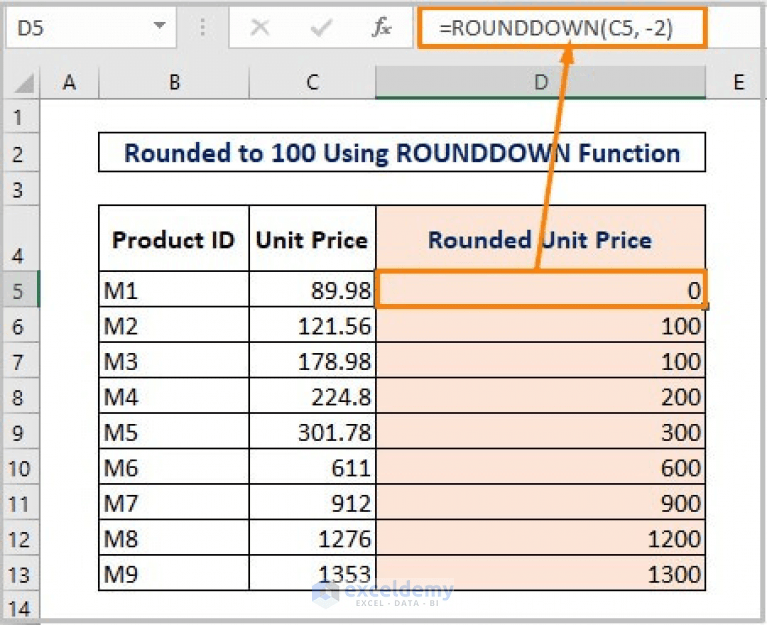This screenshot has height=625, width=767.
Task: Select row 10 header
Action: pyautogui.click(x=20, y=467)
